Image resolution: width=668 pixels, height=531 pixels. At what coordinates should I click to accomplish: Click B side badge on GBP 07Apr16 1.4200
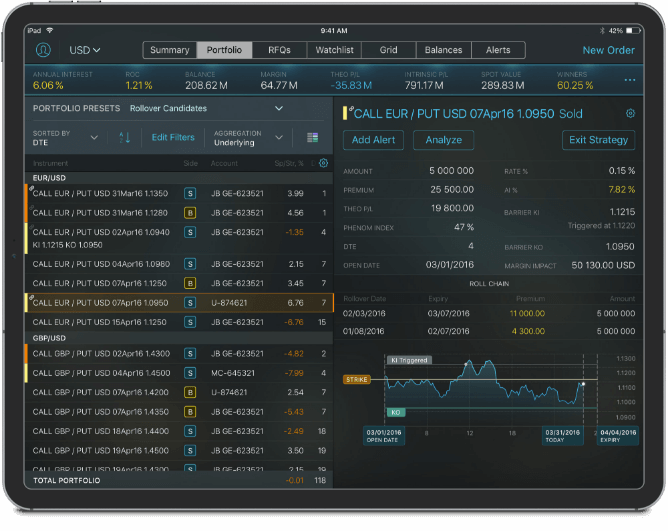click(x=190, y=393)
